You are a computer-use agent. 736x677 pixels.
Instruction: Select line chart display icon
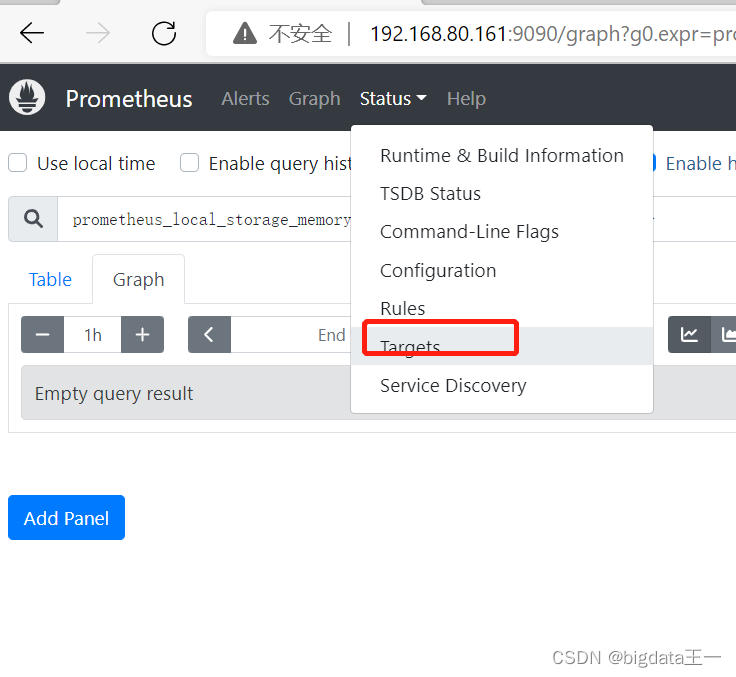click(689, 334)
